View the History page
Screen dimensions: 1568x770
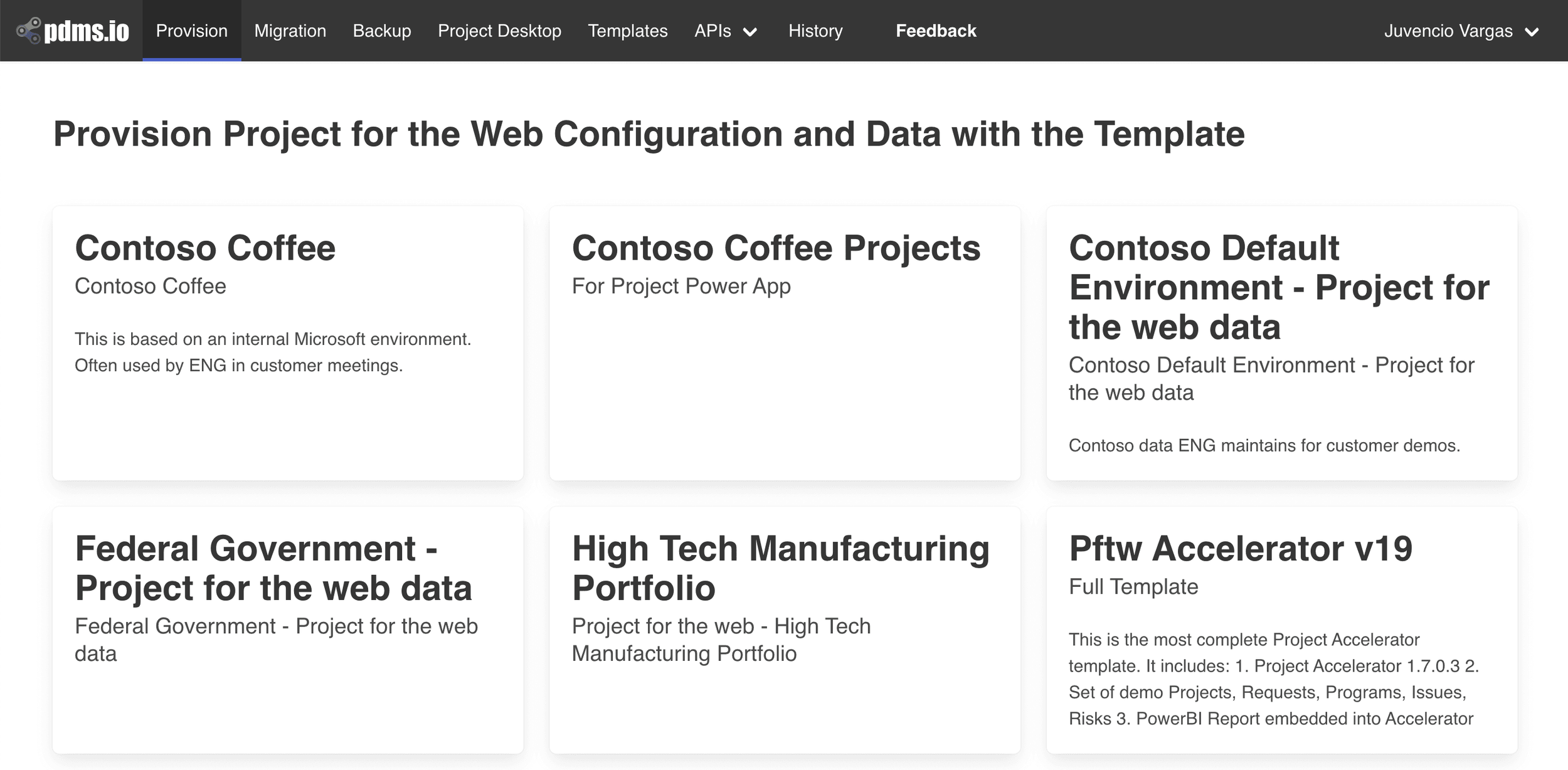point(815,31)
